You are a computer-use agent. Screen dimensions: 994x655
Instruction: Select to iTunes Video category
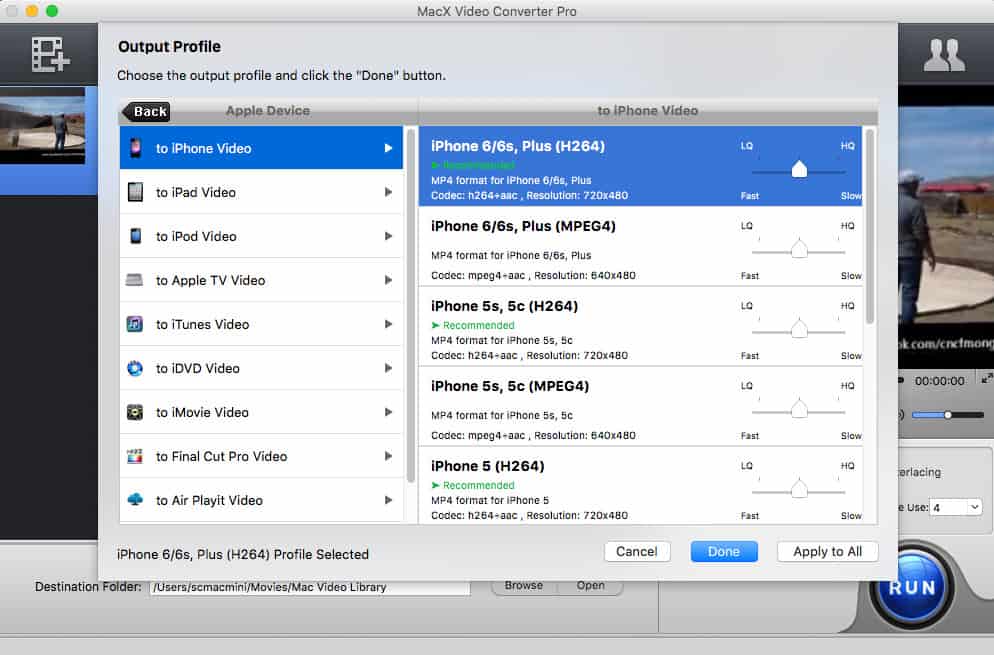261,324
